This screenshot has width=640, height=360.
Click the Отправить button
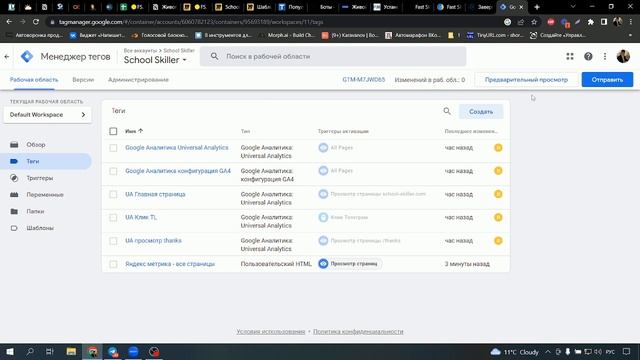point(607,80)
